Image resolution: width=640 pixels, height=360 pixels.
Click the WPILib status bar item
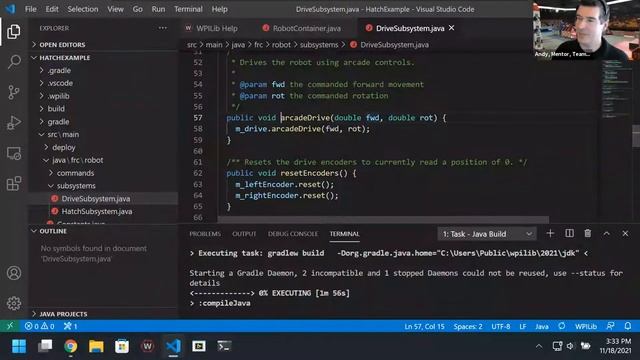pyautogui.click(x=586, y=326)
